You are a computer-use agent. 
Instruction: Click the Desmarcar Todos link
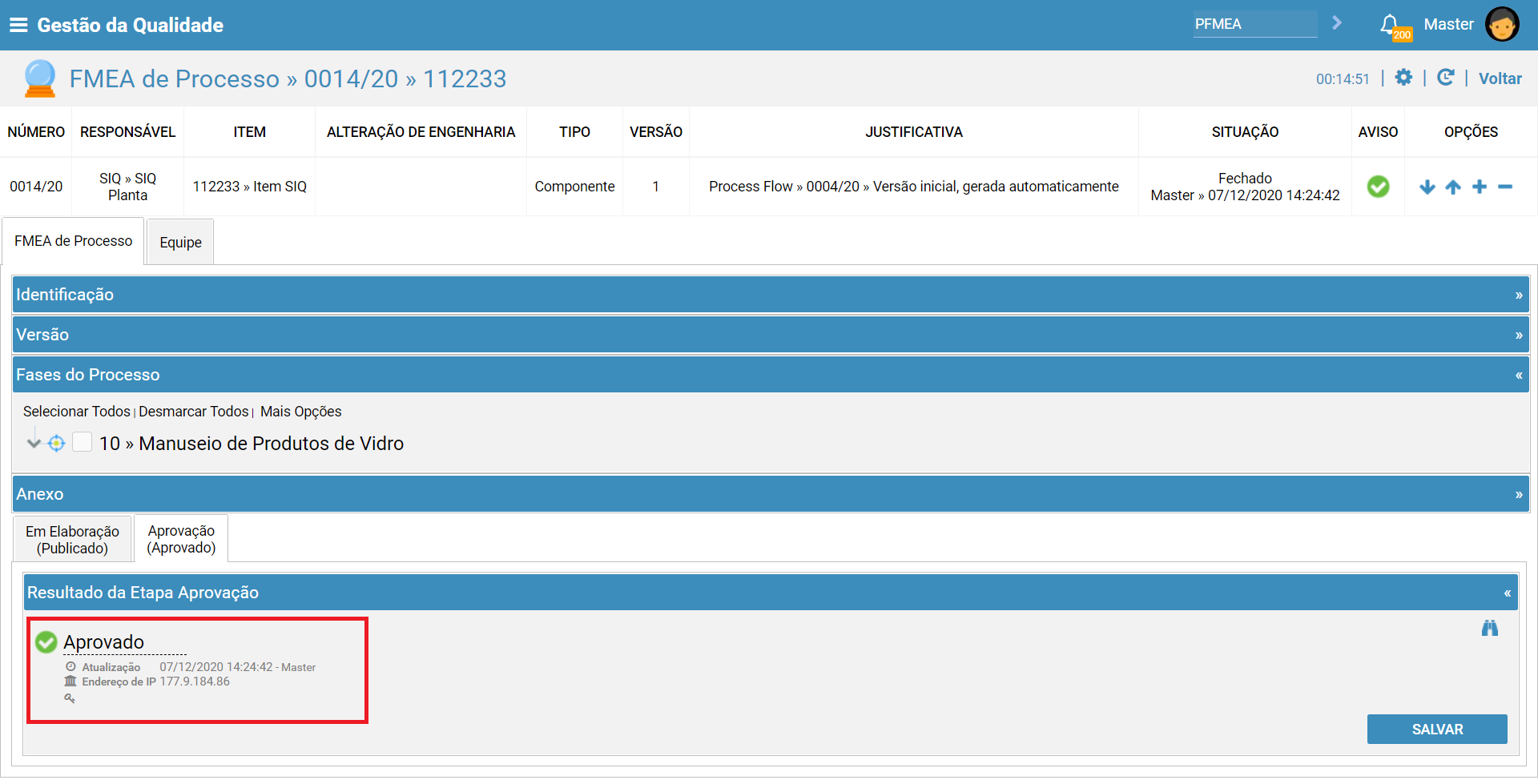pos(193,411)
